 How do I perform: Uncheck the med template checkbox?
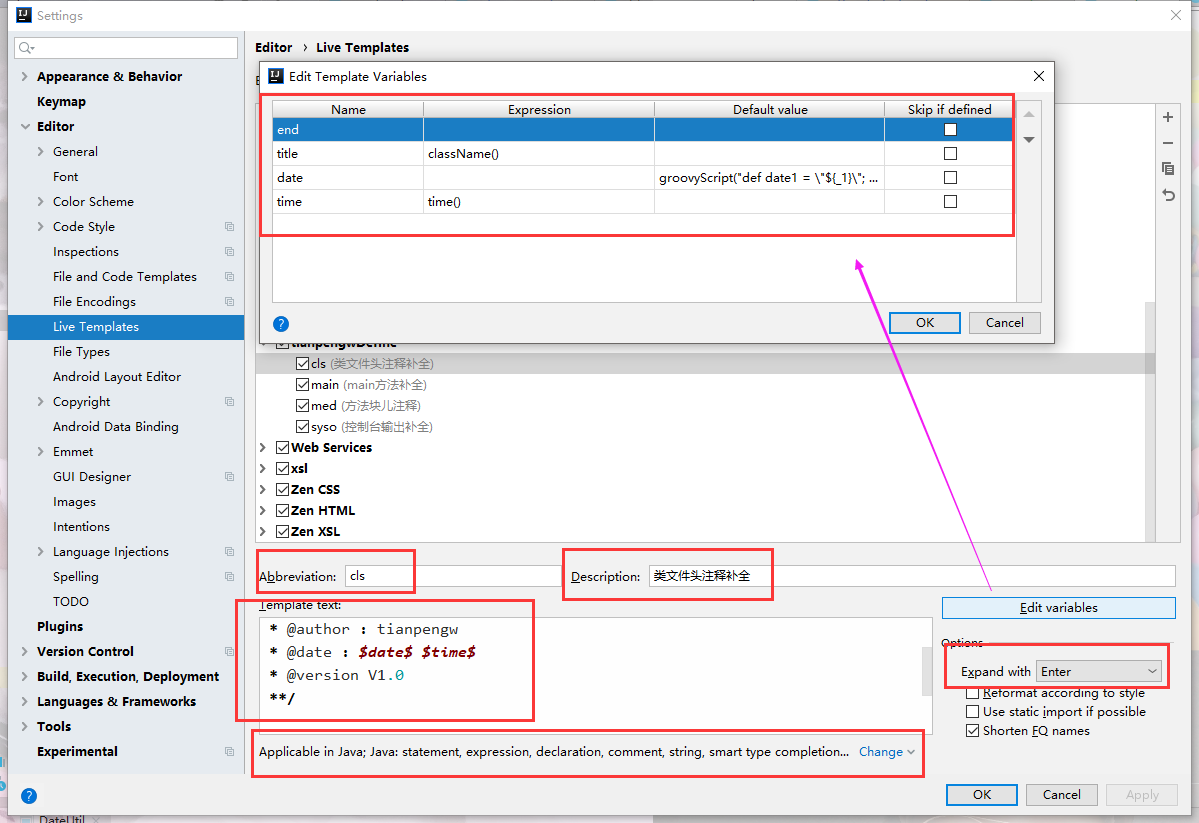click(x=303, y=405)
